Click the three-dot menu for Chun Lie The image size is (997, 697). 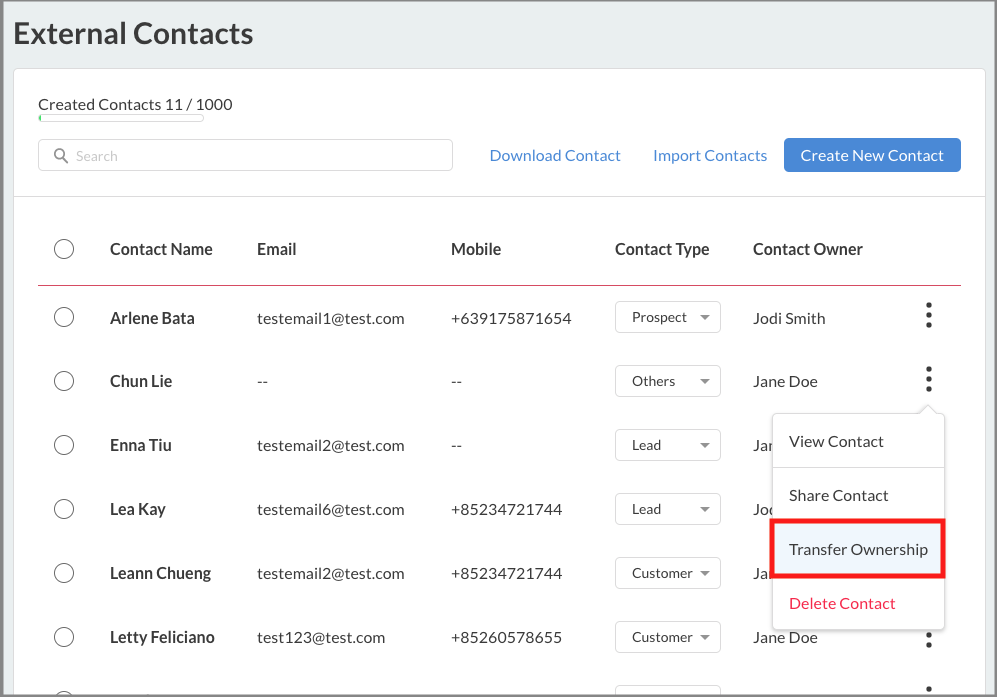click(x=929, y=379)
